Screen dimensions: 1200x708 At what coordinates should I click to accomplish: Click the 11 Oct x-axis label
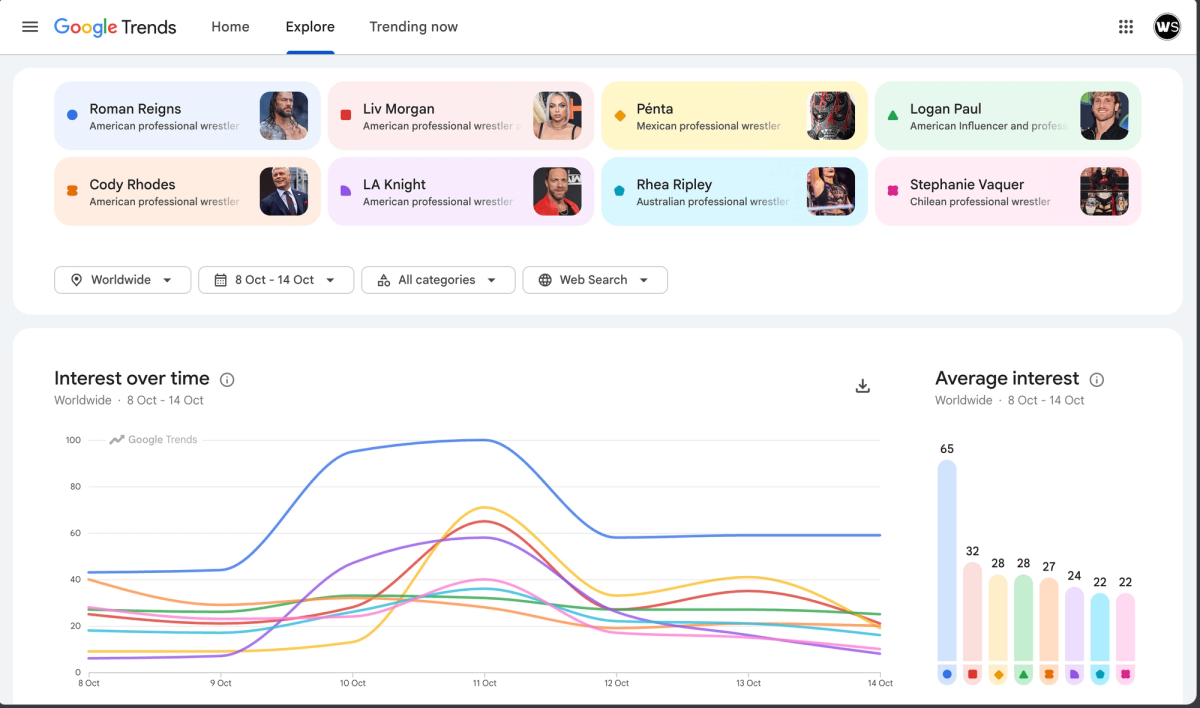point(484,683)
